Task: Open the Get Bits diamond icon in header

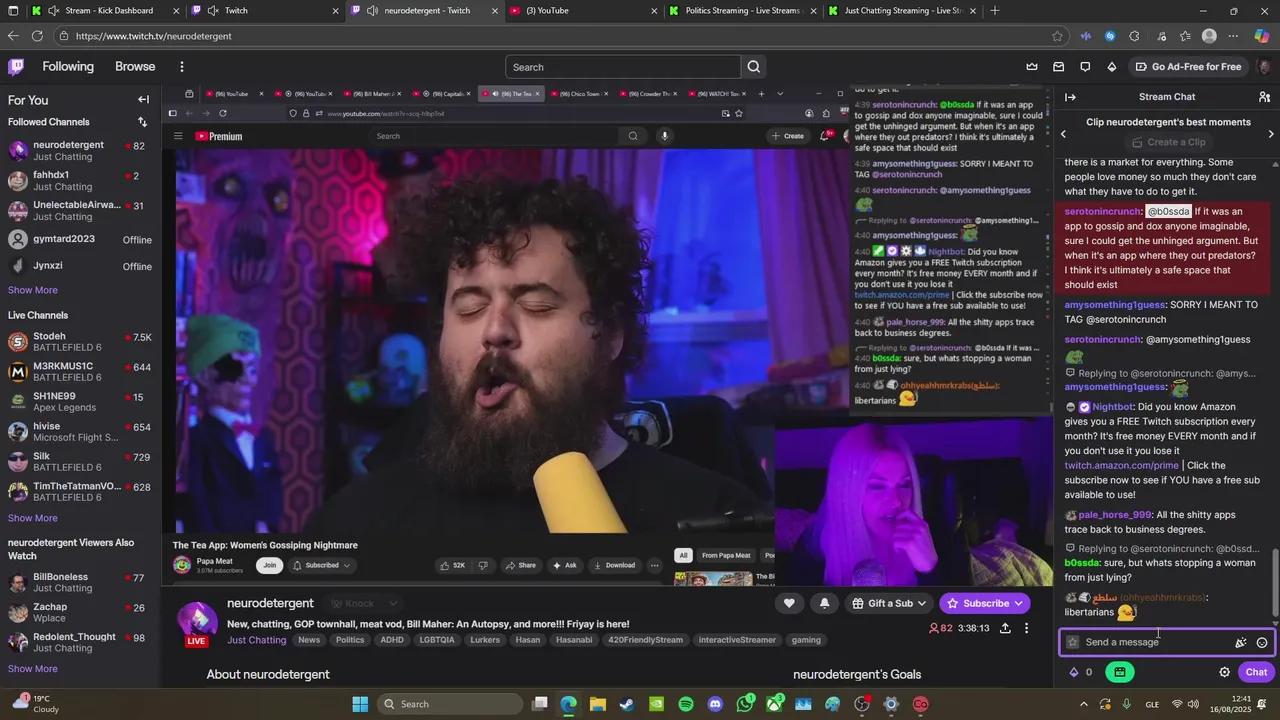Action: 1112,67
